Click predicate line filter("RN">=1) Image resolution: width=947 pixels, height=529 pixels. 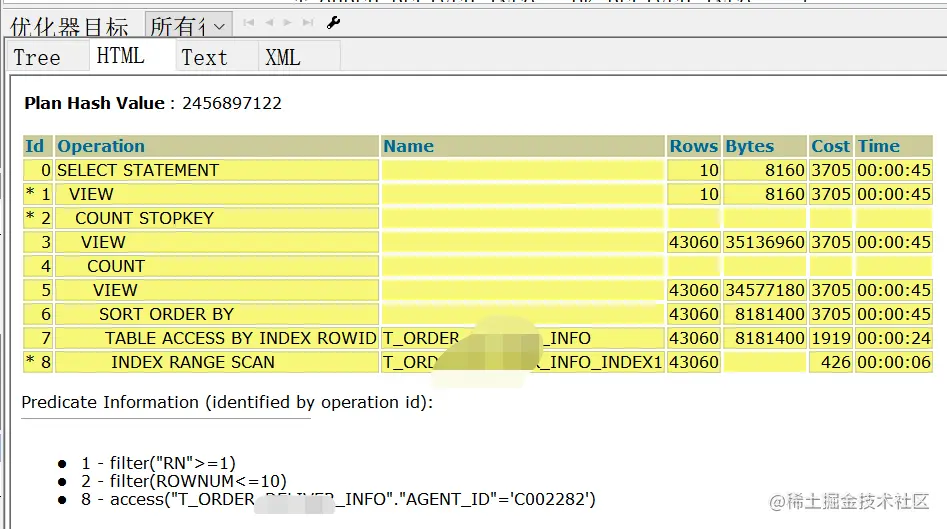pos(158,463)
